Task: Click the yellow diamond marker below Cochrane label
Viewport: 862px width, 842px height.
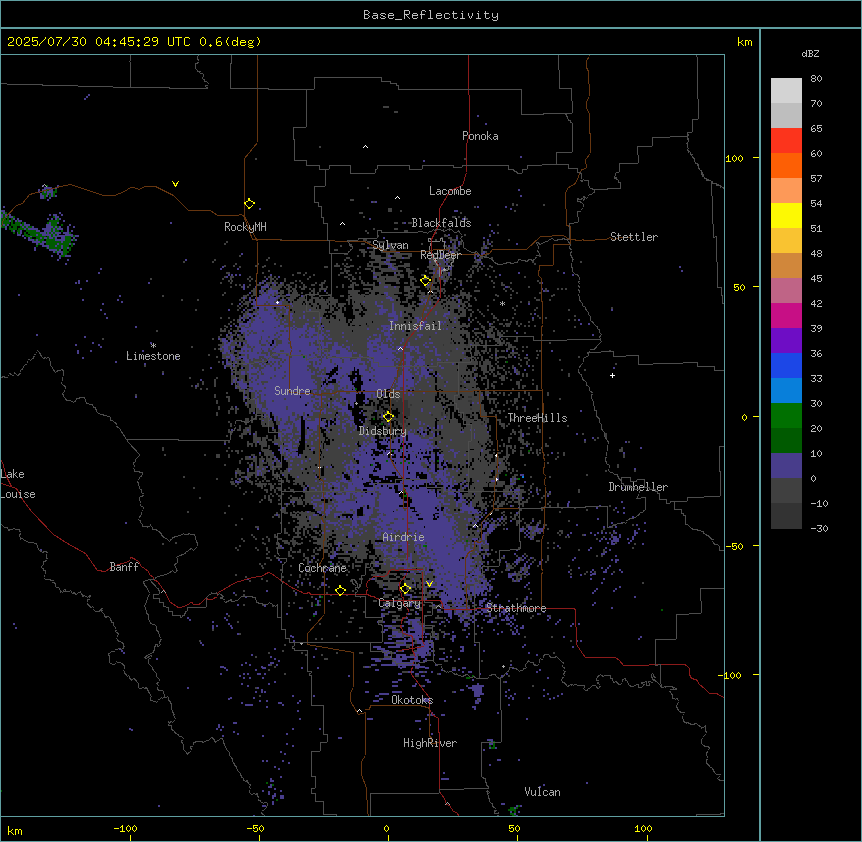Action: tap(340, 591)
